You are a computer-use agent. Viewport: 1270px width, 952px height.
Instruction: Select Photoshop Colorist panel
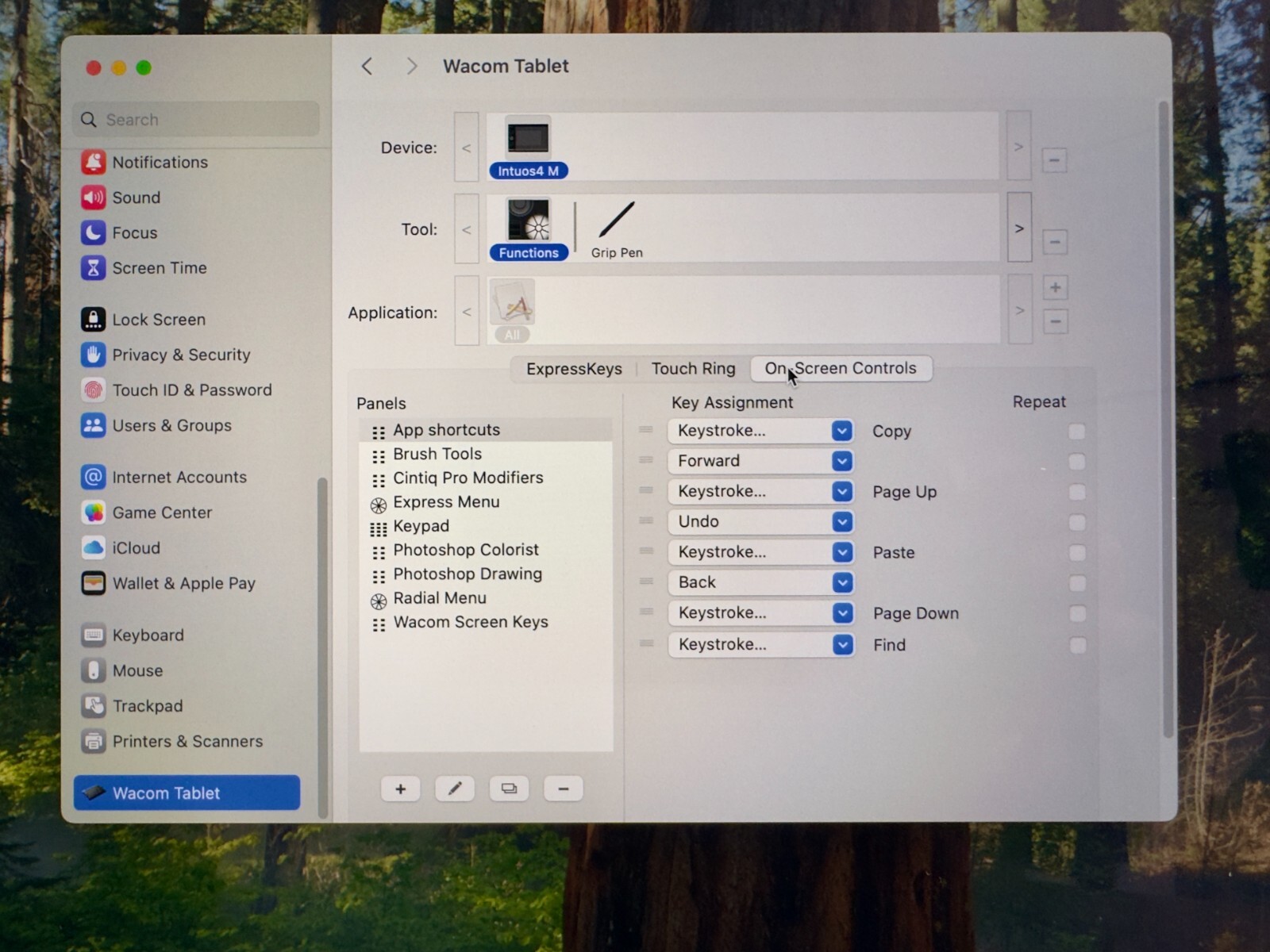[486, 551]
